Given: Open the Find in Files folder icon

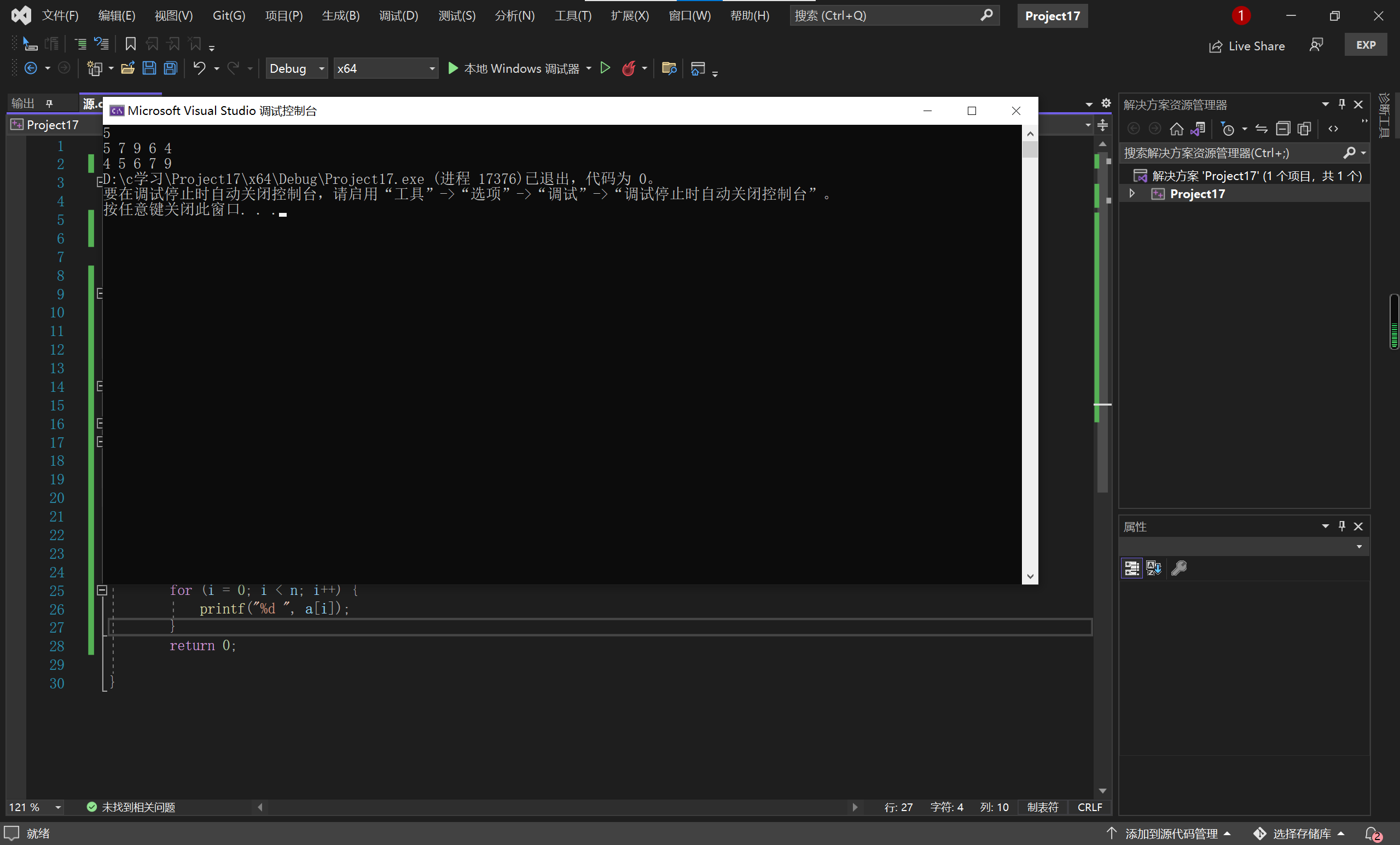Looking at the screenshot, I should 669,69.
